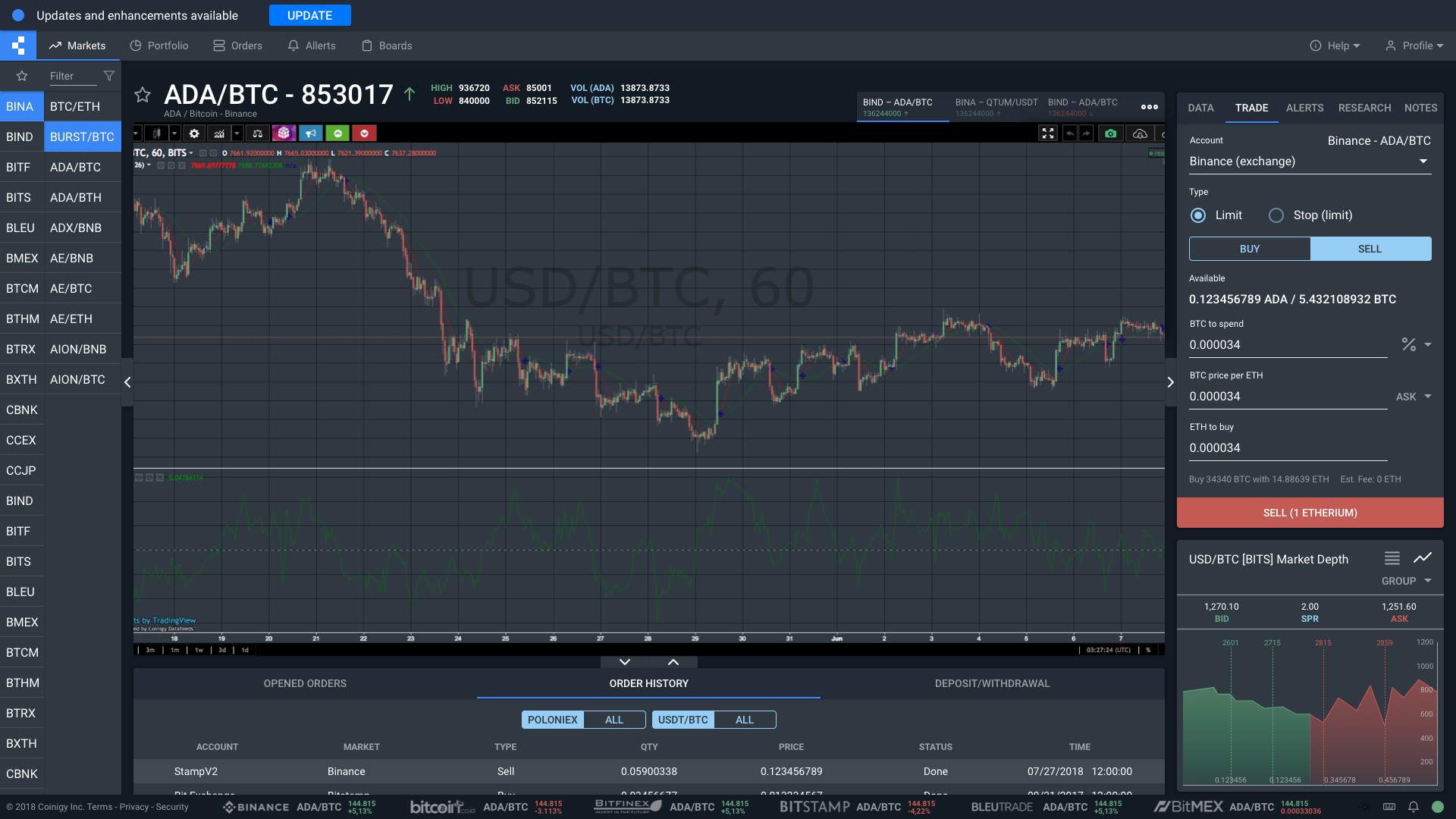This screenshot has height=819, width=1456.
Task: Favorite ADA/BTC with the star icon
Action: pyautogui.click(x=143, y=95)
